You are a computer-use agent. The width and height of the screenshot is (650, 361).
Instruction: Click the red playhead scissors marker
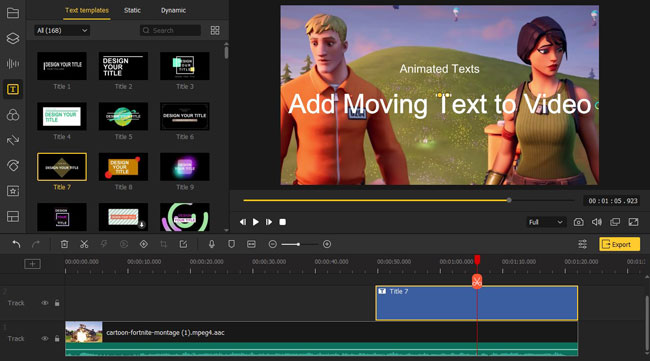point(477,281)
